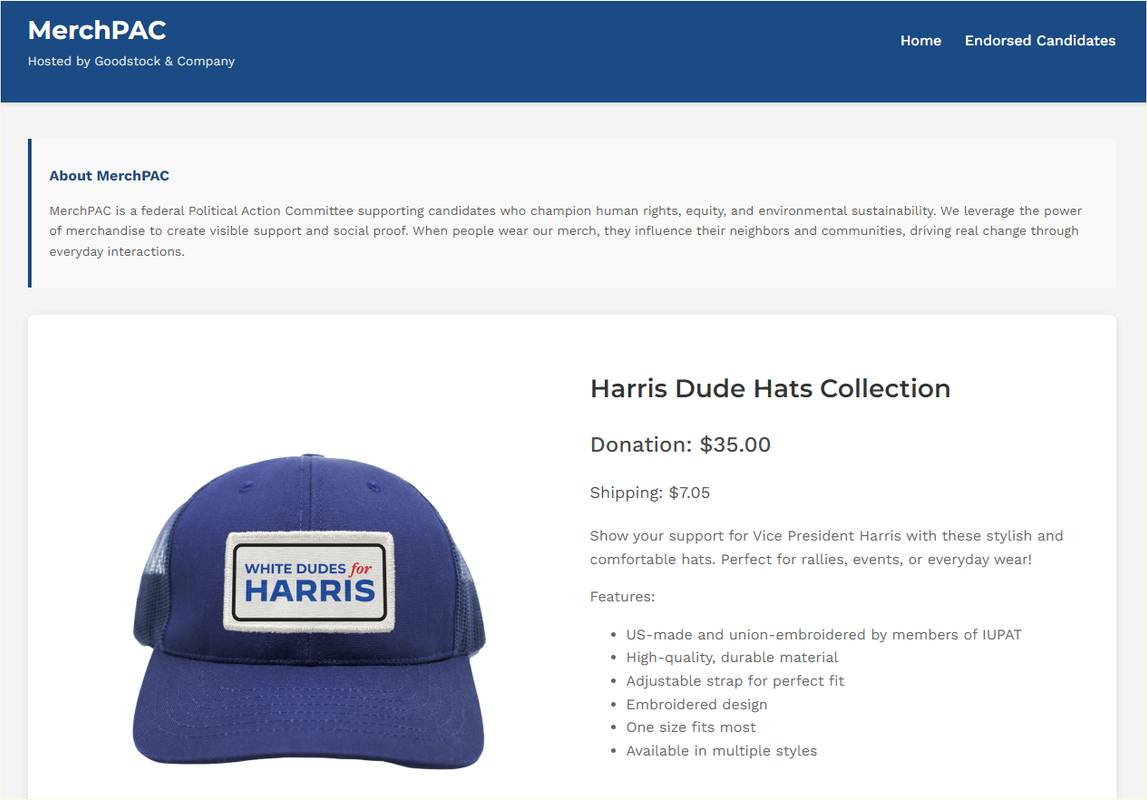Click the Harris Dude Hats Collection title
Viewport: 1147px width, 800px height.
770,388
